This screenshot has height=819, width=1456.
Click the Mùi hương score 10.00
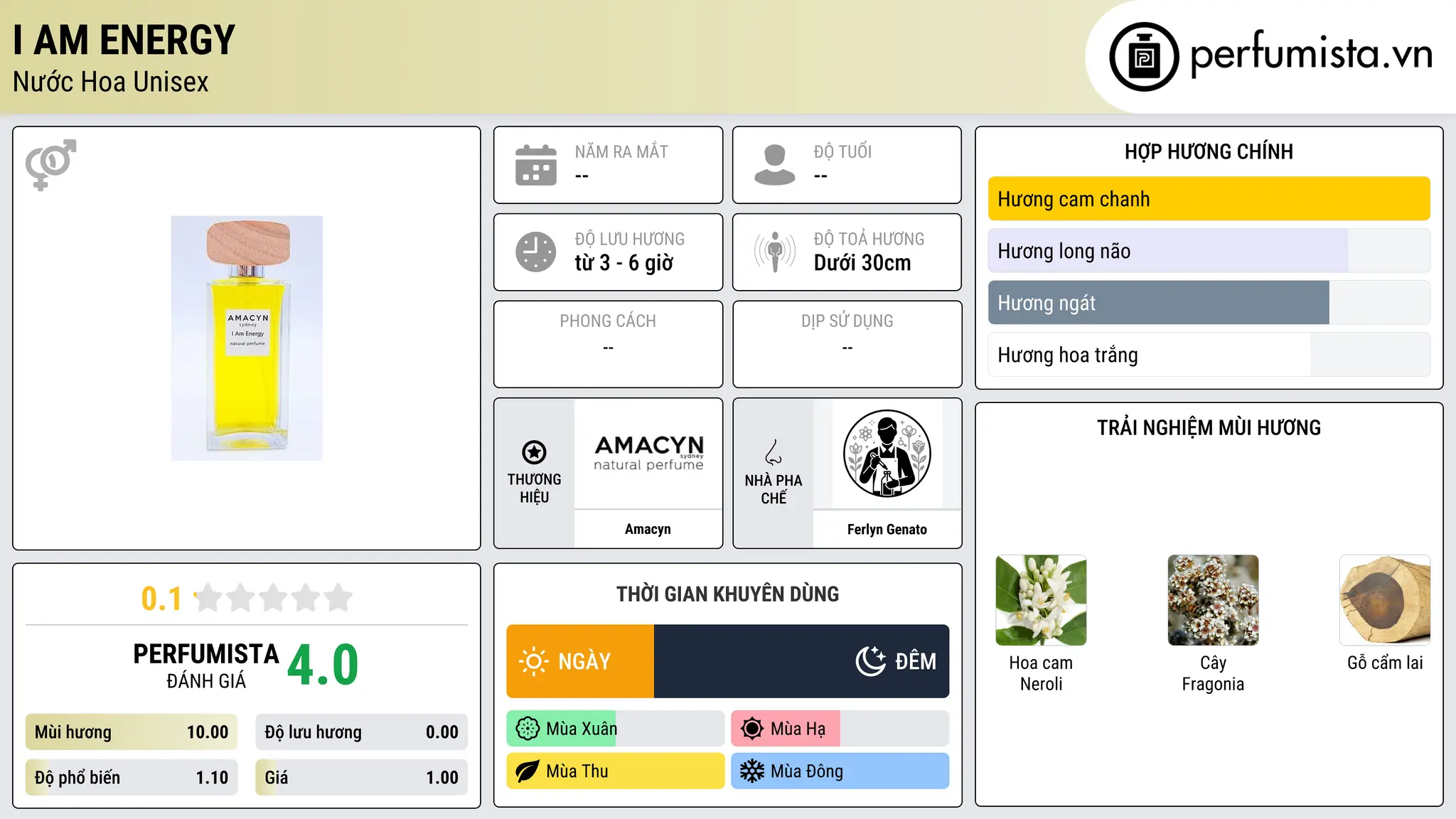tap(132, 732)
